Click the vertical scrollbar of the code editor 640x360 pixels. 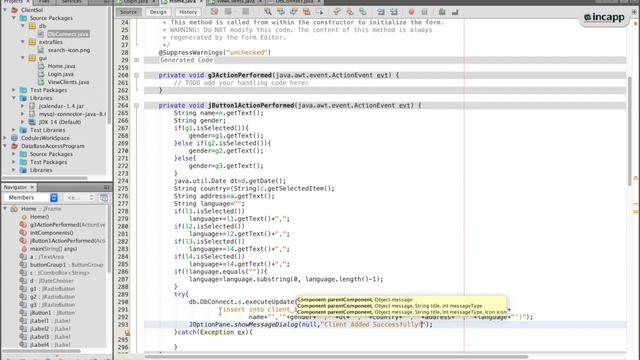click(x=629, y=131)
